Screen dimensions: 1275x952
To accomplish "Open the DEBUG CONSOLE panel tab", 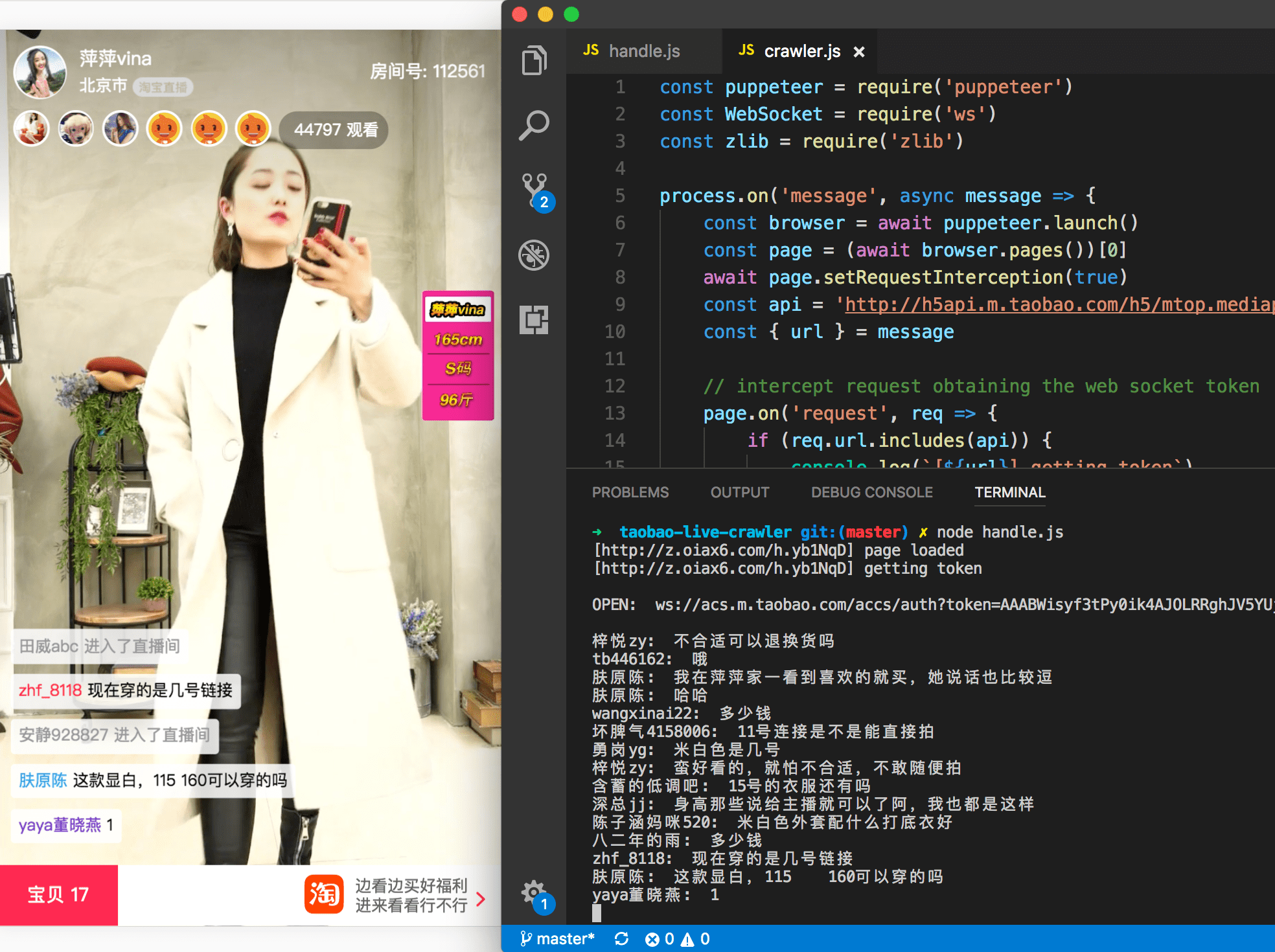I will pos(871,492).
